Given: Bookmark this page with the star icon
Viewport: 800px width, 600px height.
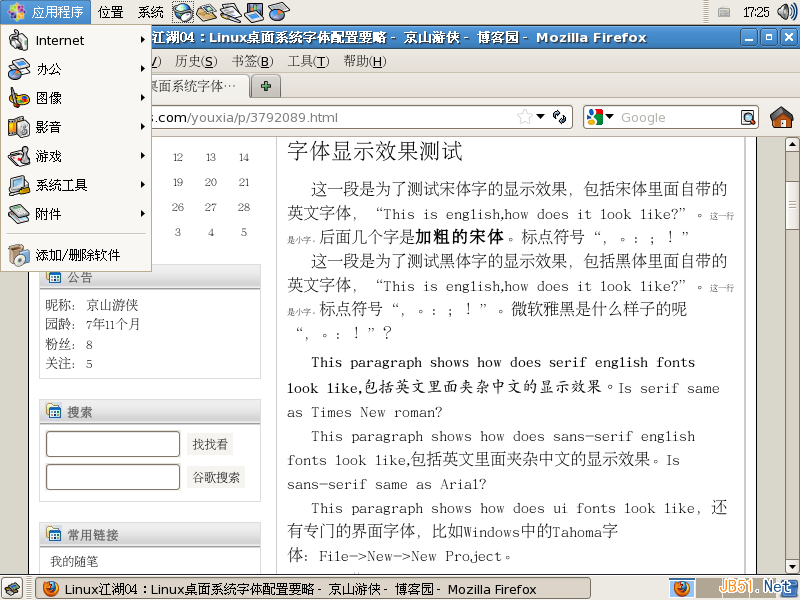Looking at the screenshot, I should (x=524, y=117).
